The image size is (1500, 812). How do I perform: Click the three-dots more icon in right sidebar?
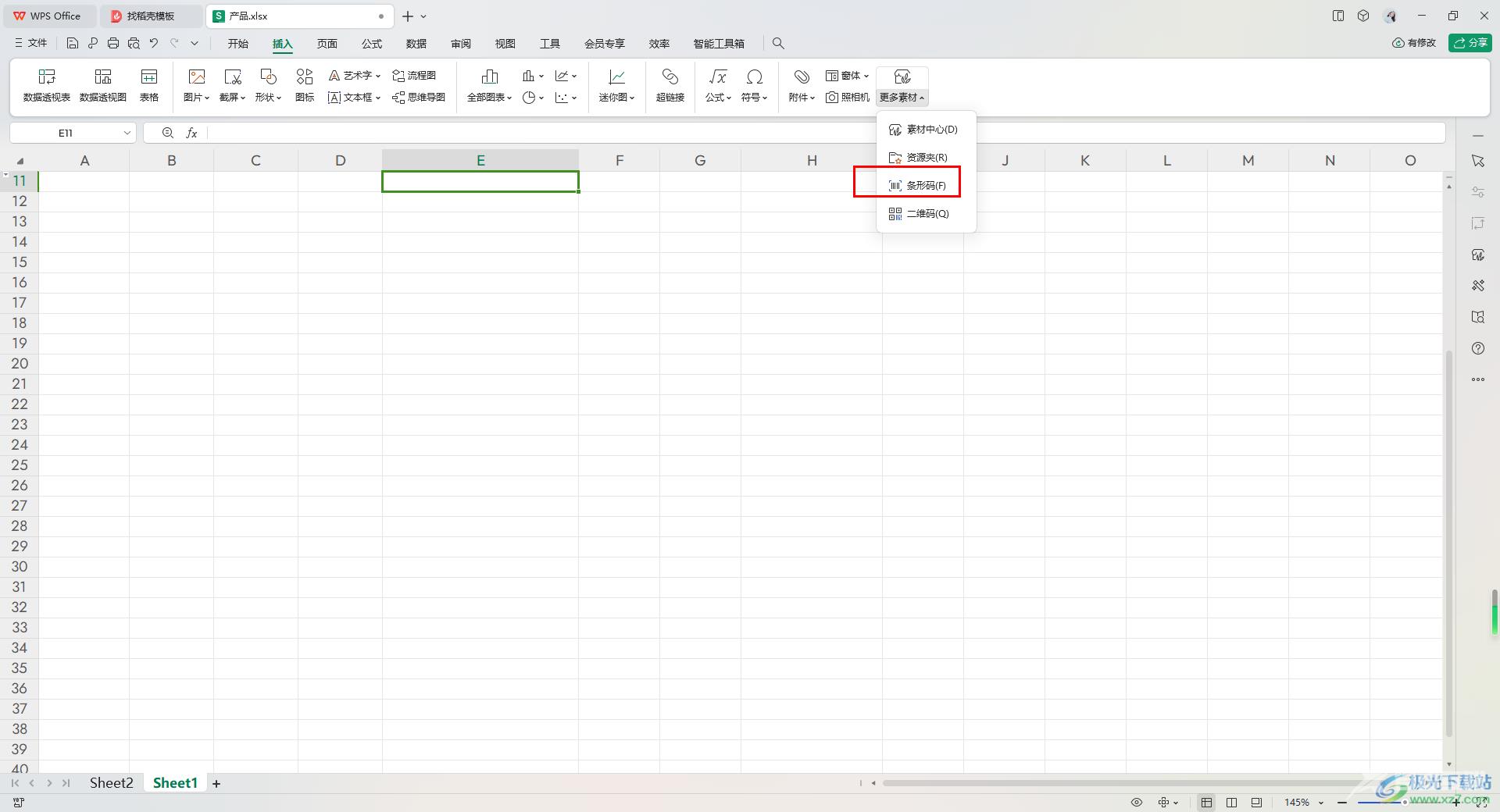(x=1478, y=379)
